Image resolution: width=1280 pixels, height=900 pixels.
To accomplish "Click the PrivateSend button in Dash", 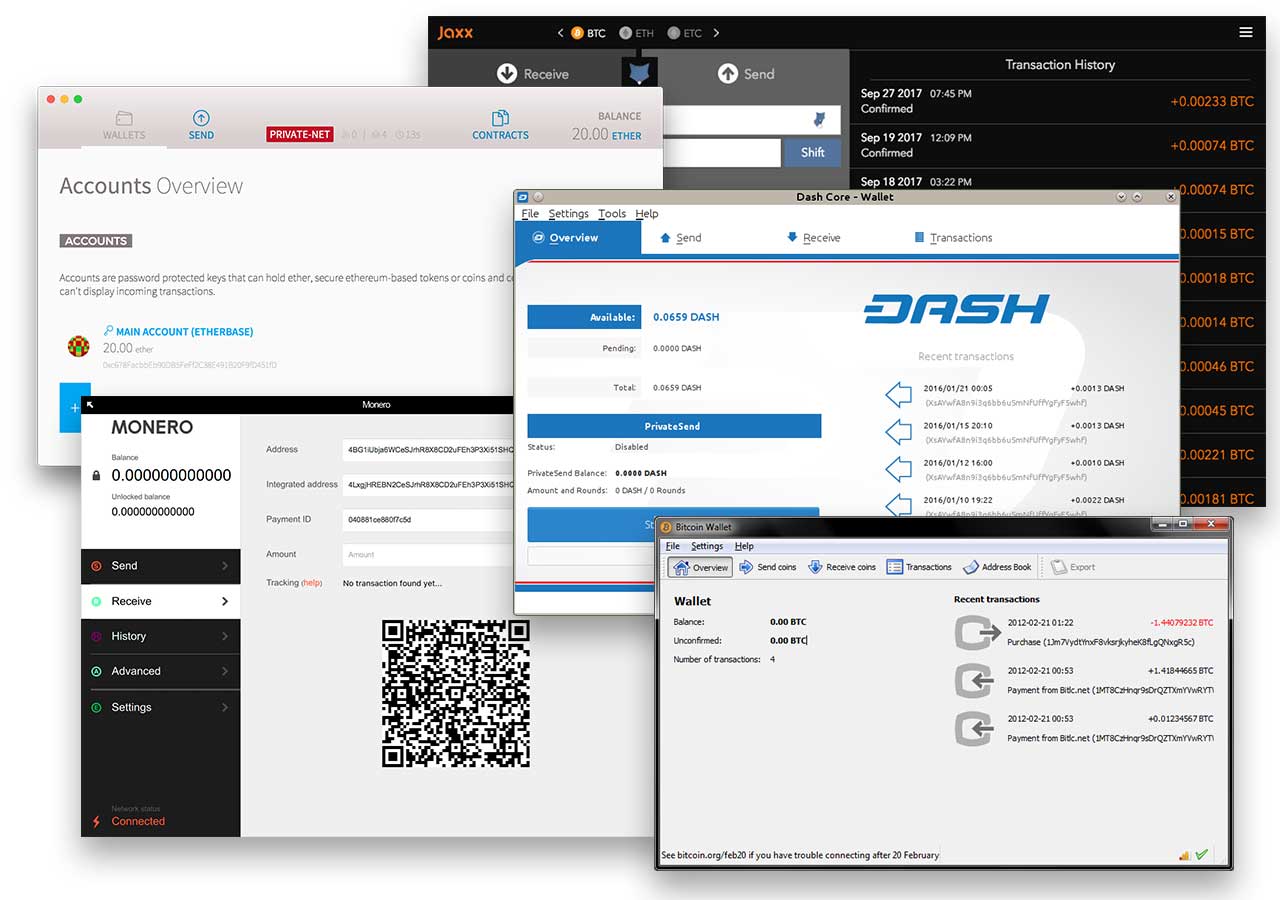I will [x=673, y=426].
